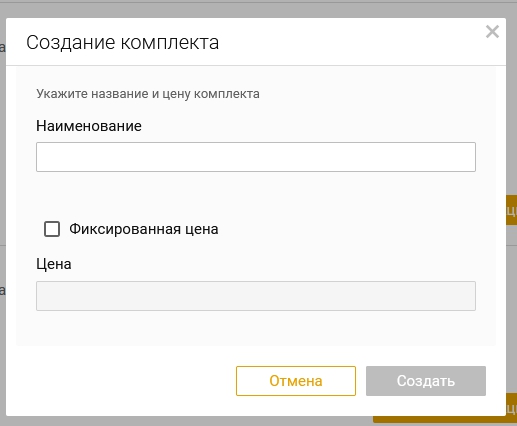517x426 pixels.
Task: Click the Цена field label
Action: pos(54,264)
